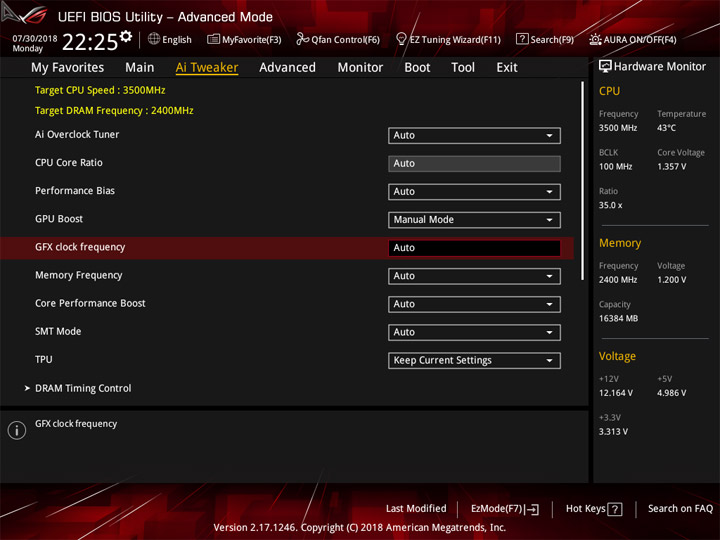Open Search(F9)

(545, 39)
